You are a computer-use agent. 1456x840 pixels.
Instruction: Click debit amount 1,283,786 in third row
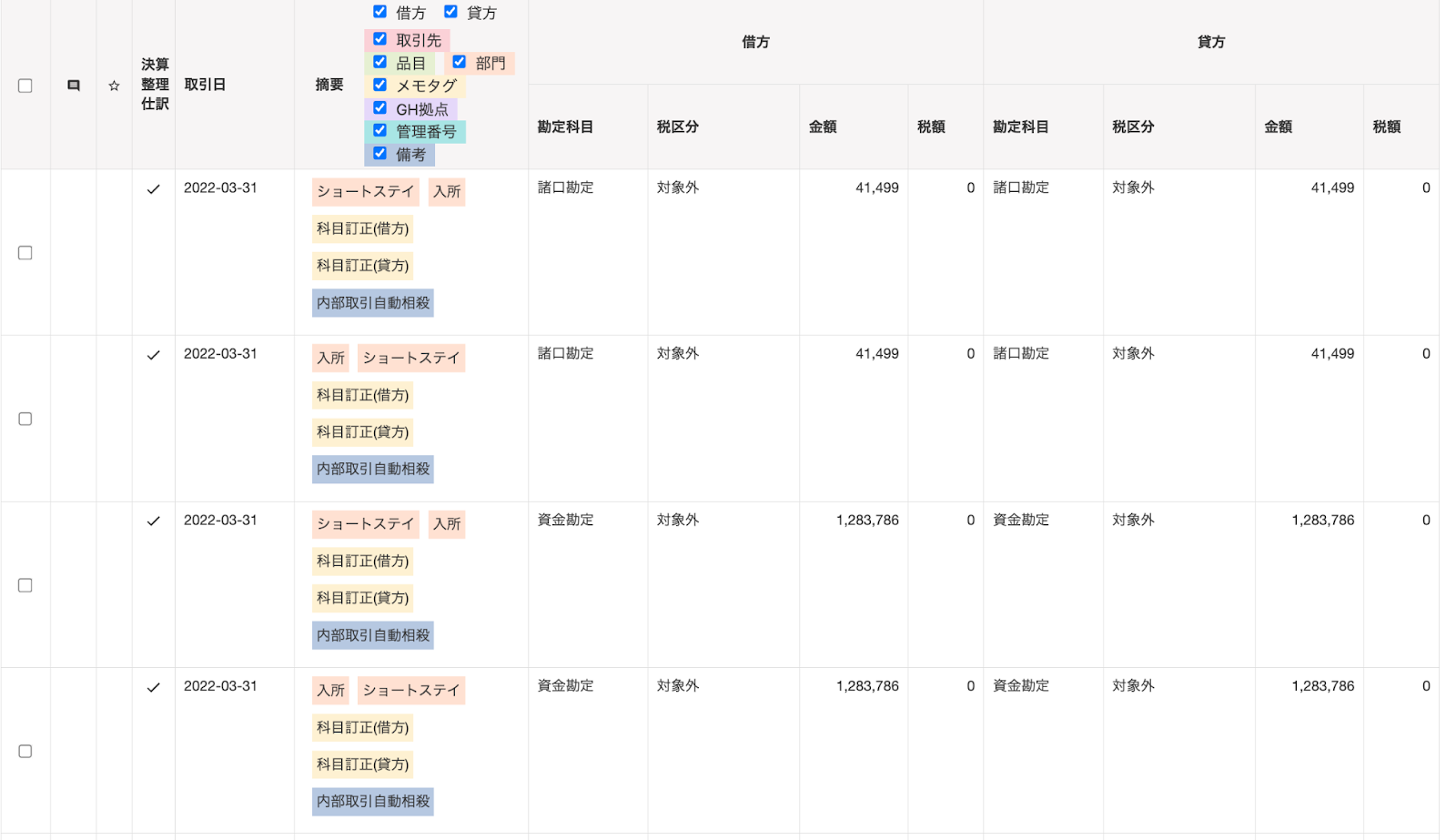click(x=867, y=520)
